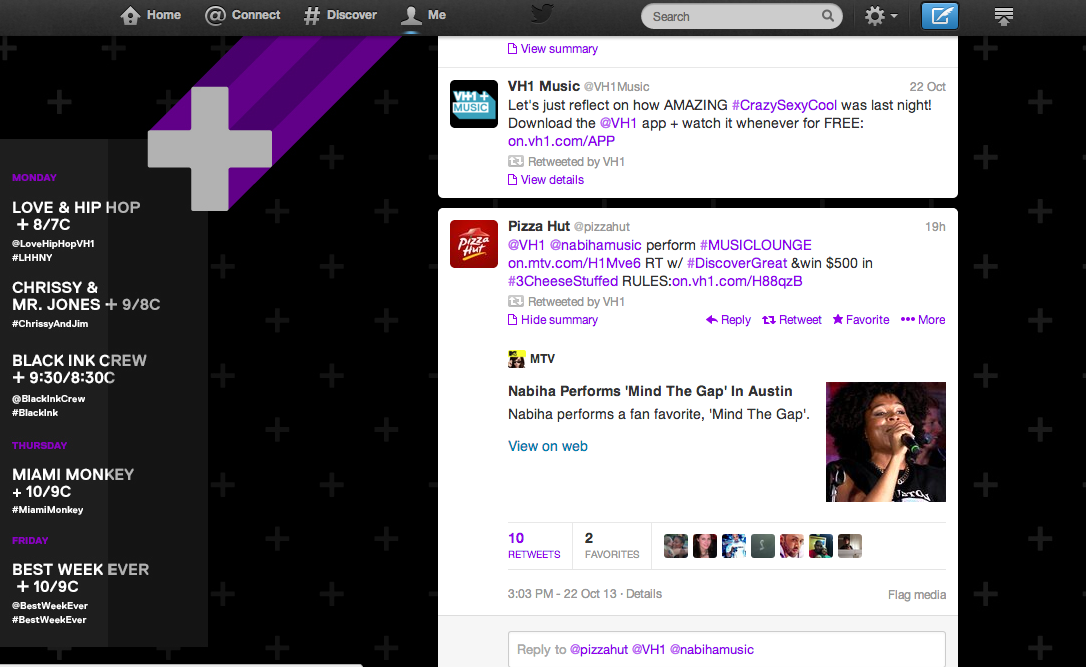
Task: Open the @nabihamusic mention in tweet
Action: 596,245
